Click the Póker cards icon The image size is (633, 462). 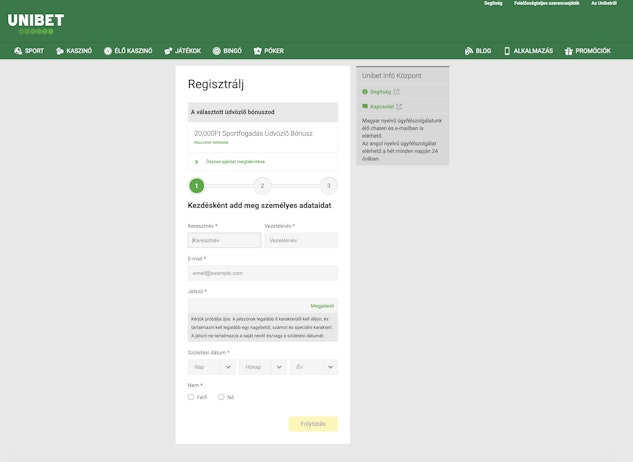tap(257, 50)
